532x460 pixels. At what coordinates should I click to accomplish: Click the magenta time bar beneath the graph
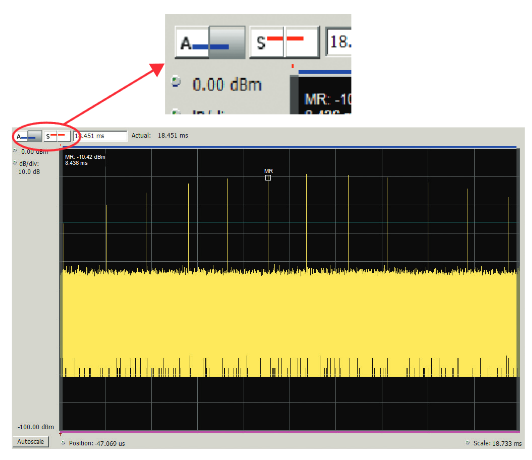pyautogui.click(x=290, y=432)
